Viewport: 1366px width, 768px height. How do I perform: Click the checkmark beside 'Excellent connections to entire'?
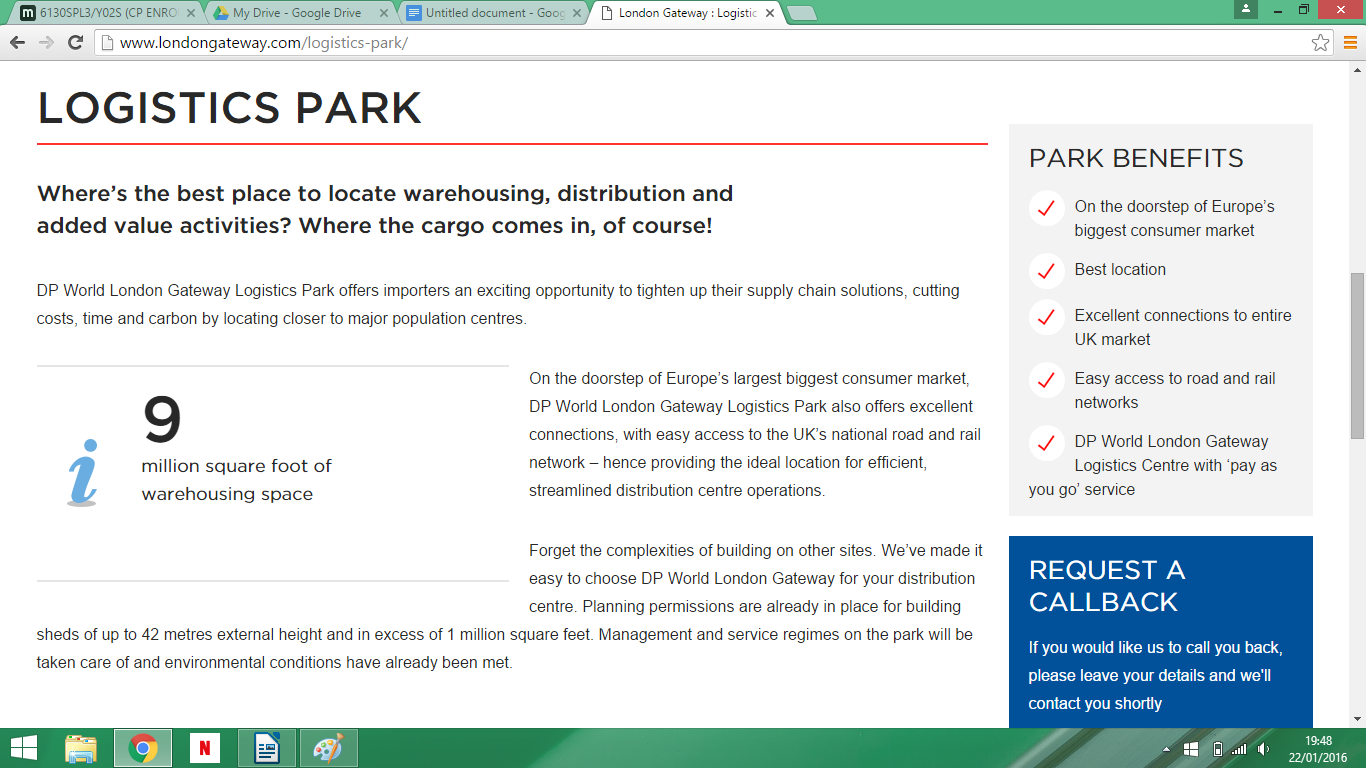pos(1046,317)
